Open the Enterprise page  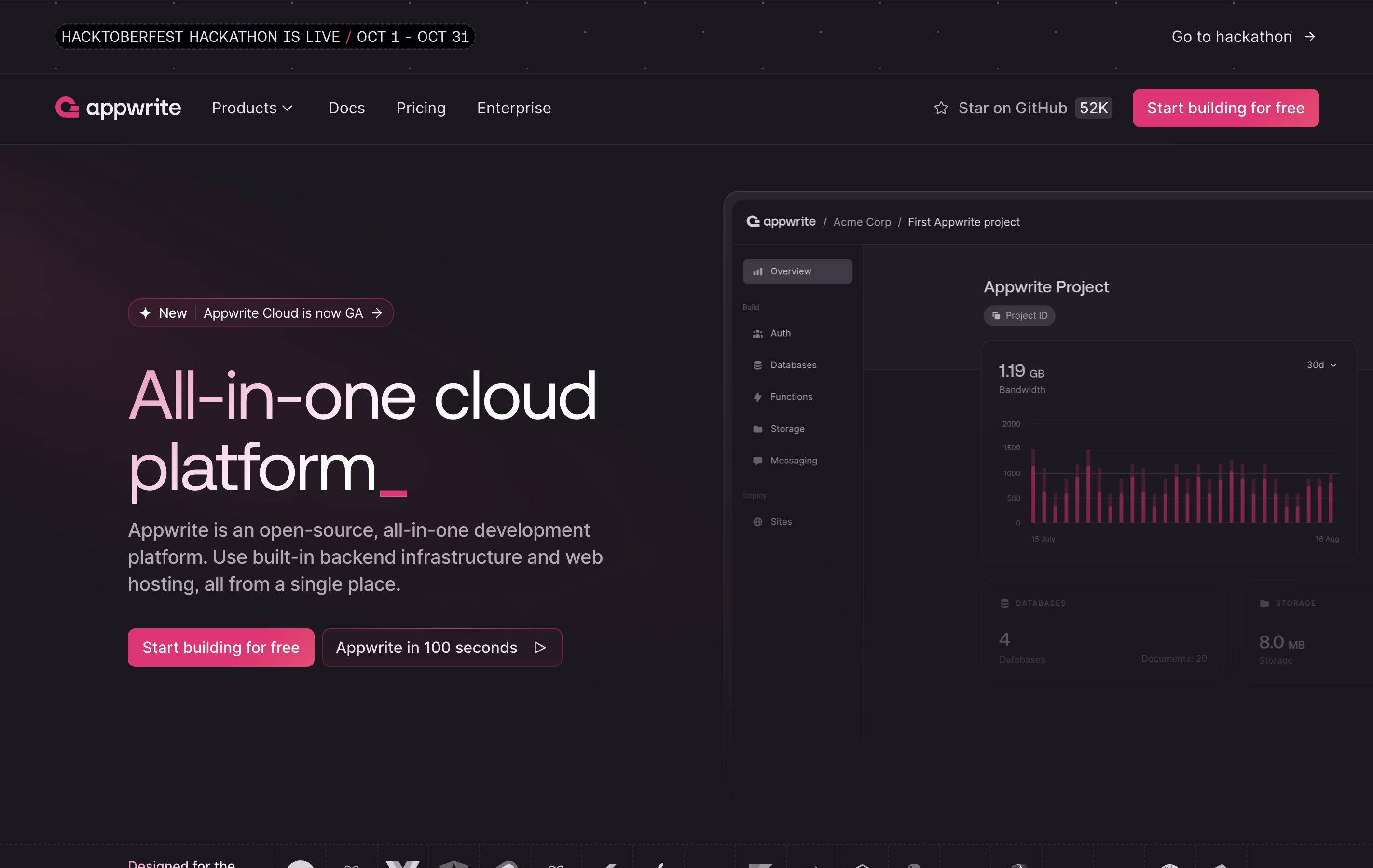(x=514, y=108)
